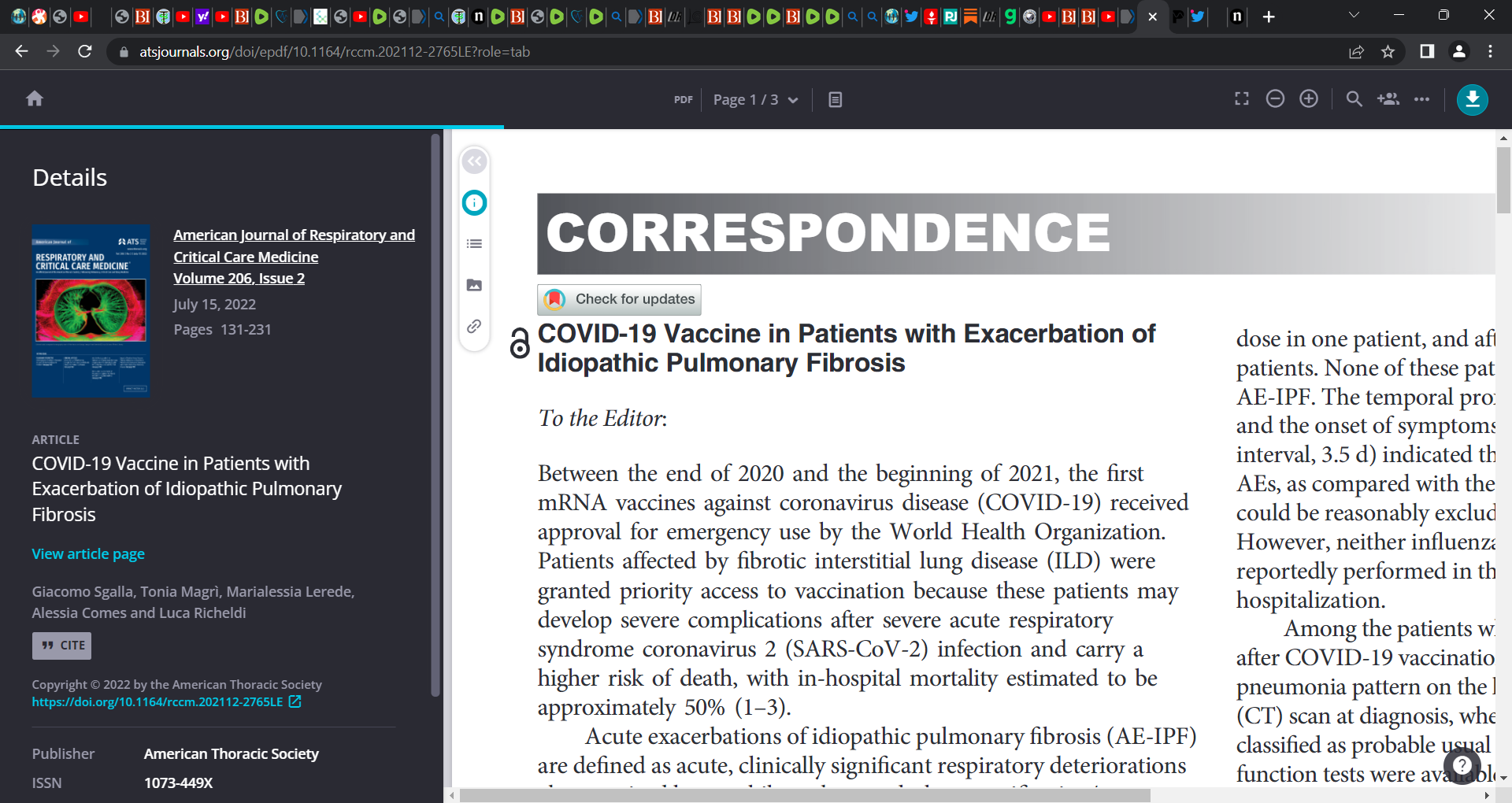Bookmark this page with star icon
The width and height of the screenshot is (1512, 803).
tap(1388, 52)
